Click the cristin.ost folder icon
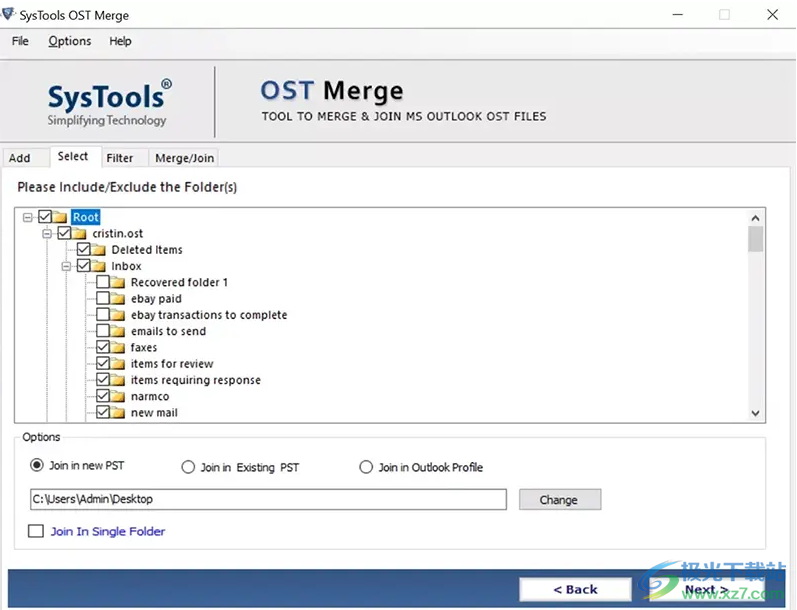 (x=80, y=234)
